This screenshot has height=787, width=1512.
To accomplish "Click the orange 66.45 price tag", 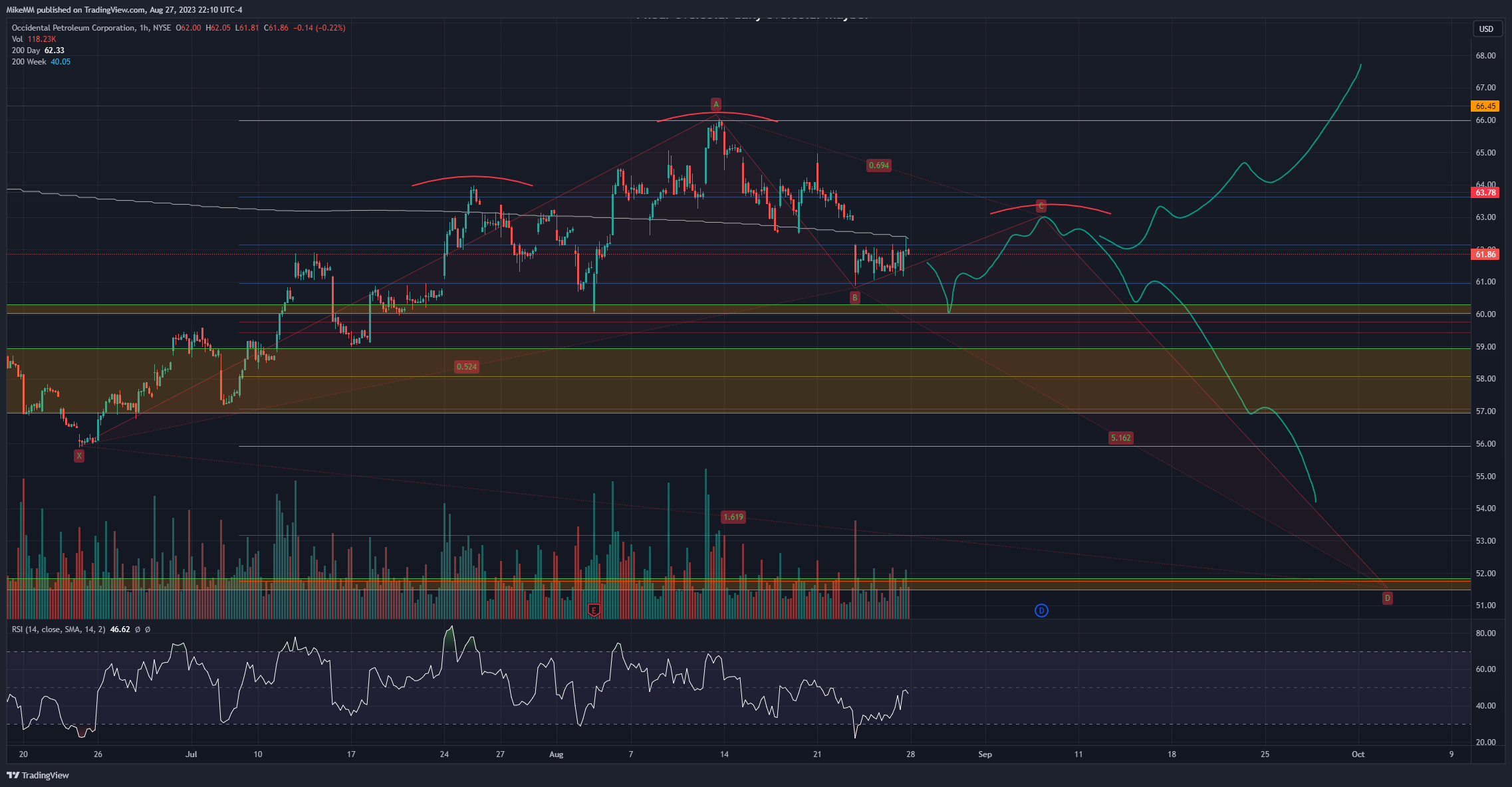I will click(x=1485, y=106).
